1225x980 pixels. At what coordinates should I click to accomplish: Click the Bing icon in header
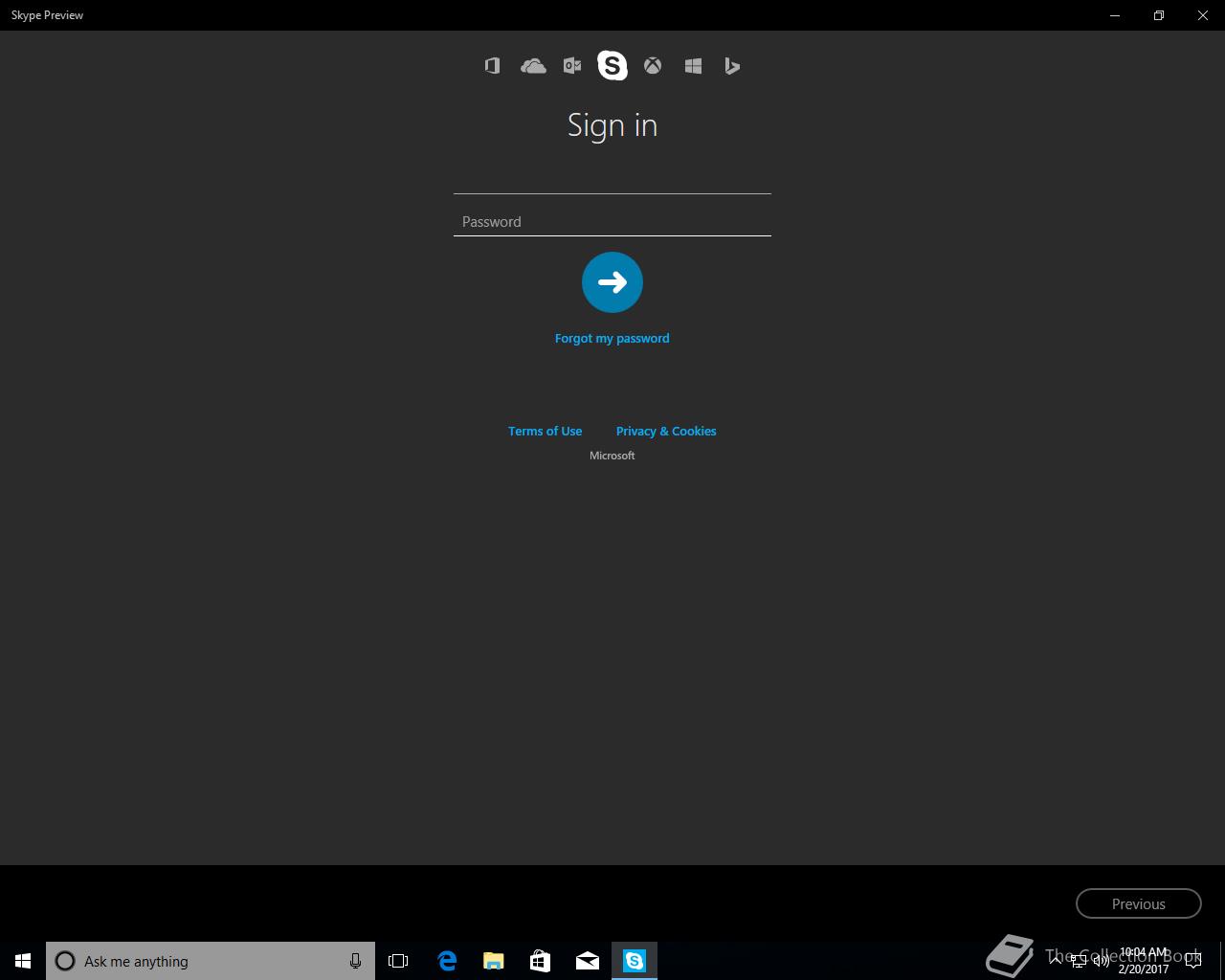[x=732, y=66]
